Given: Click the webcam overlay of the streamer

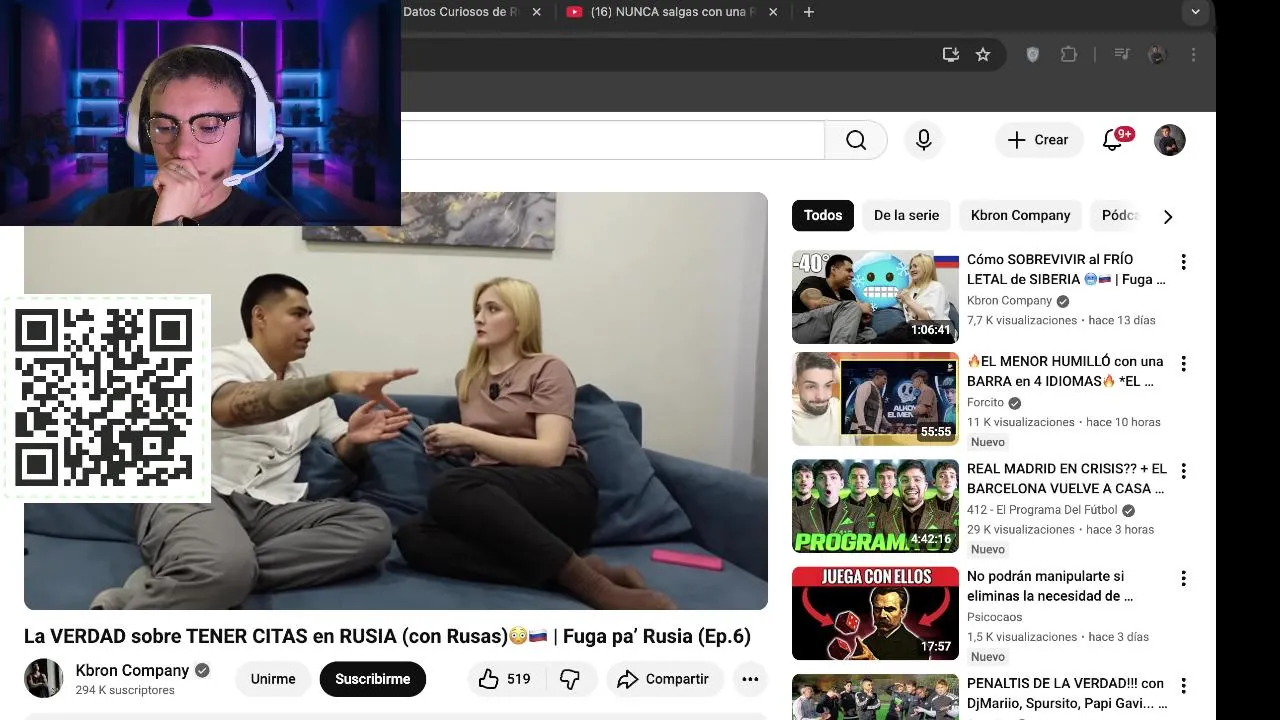Looking at the screenshot, I should [x=200, y=112].
